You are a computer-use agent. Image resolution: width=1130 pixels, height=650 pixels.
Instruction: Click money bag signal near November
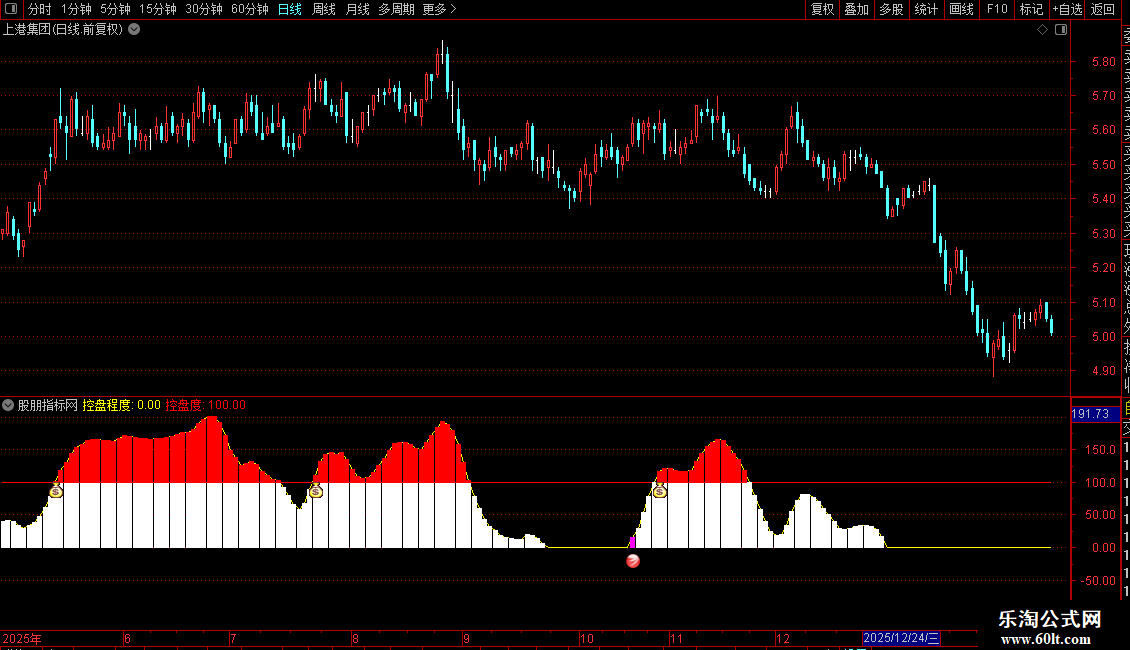(659, 491)
